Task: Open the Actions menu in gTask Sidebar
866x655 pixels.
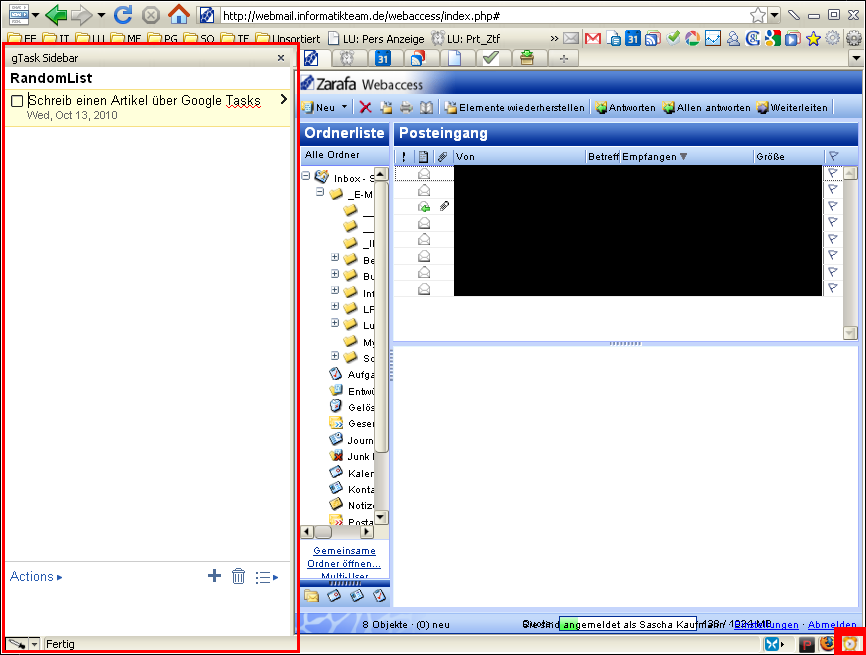Action: point(36,577)
